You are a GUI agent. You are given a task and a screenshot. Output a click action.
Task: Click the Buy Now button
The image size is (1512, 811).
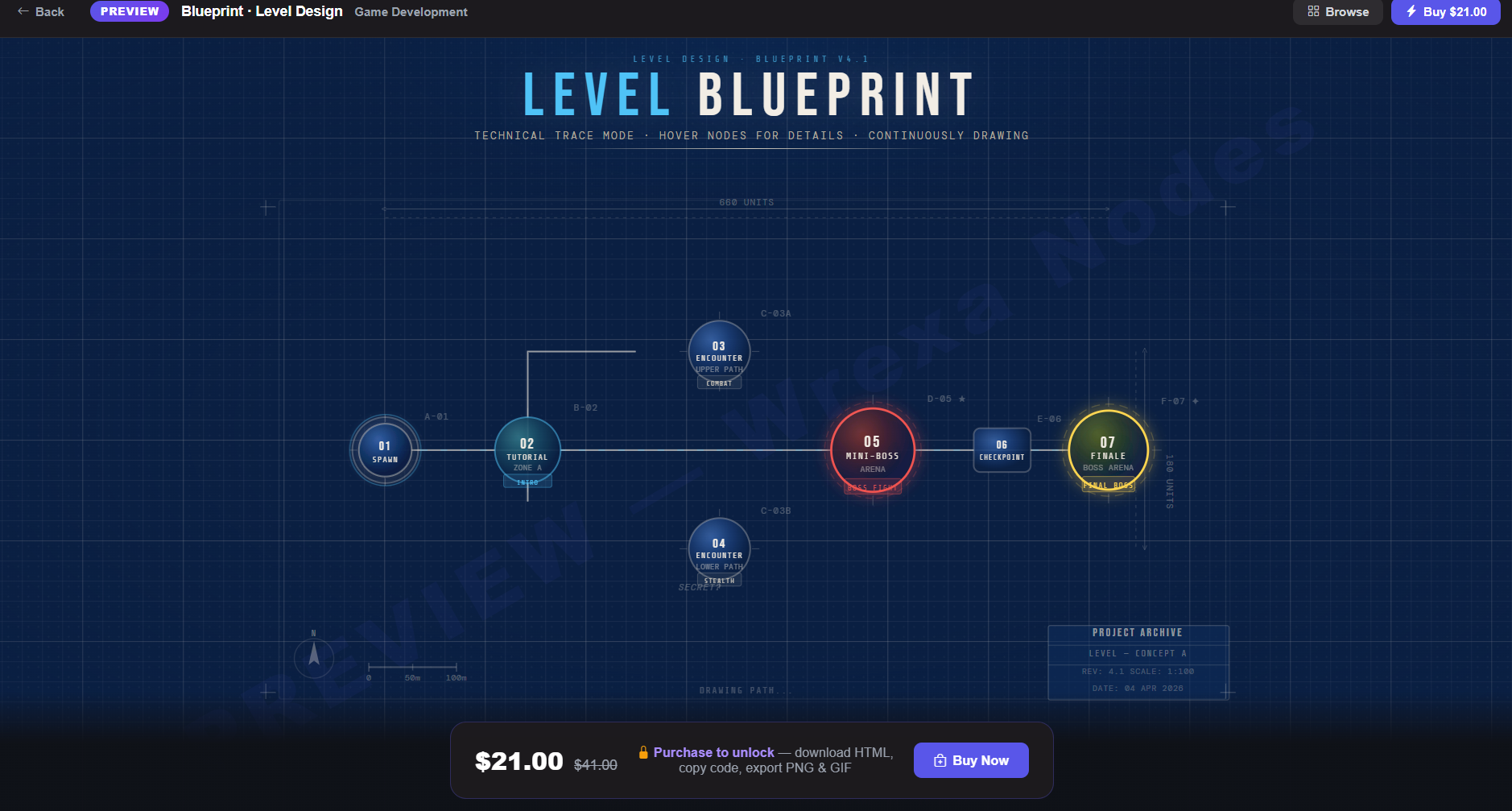970,759
